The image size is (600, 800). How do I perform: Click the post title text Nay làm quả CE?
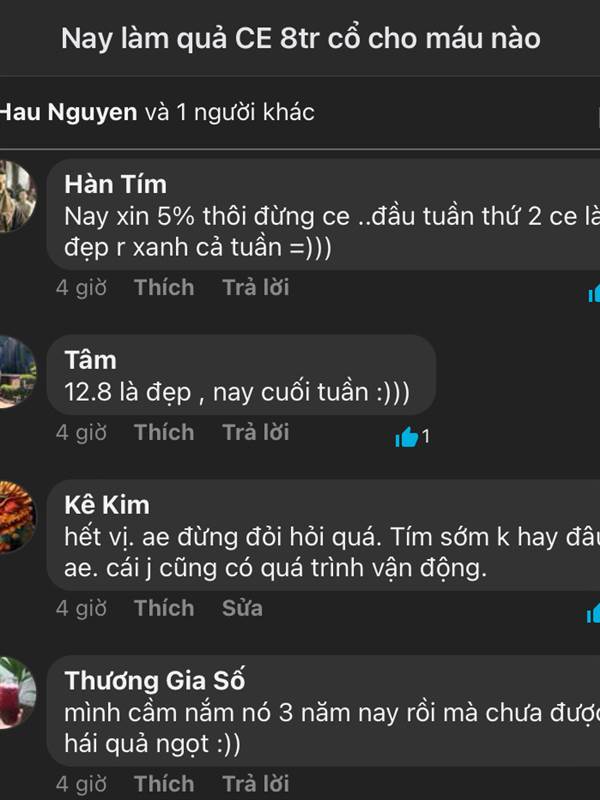[166, 39]
